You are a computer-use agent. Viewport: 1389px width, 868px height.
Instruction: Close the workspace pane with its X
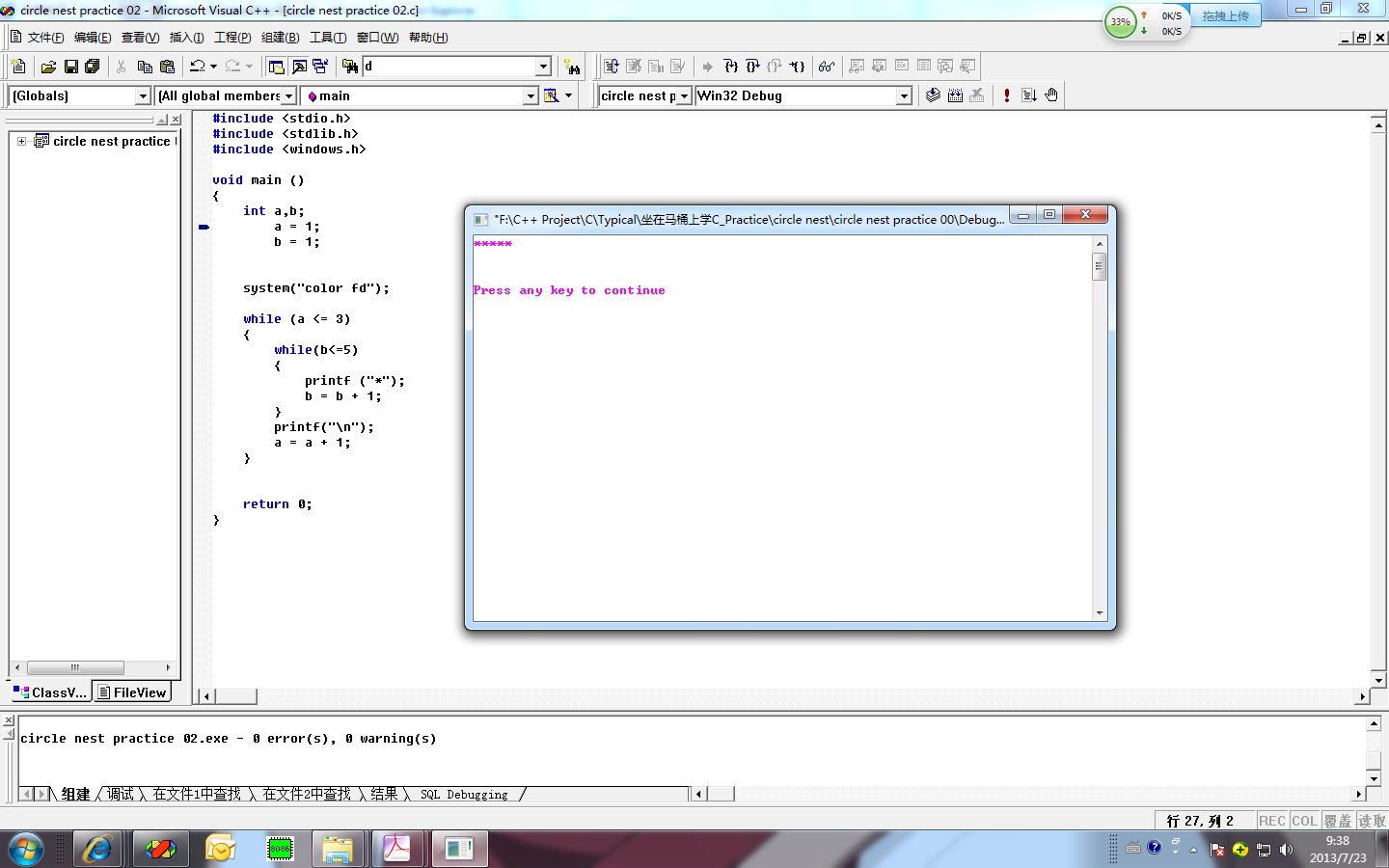(x=176, y=120)
